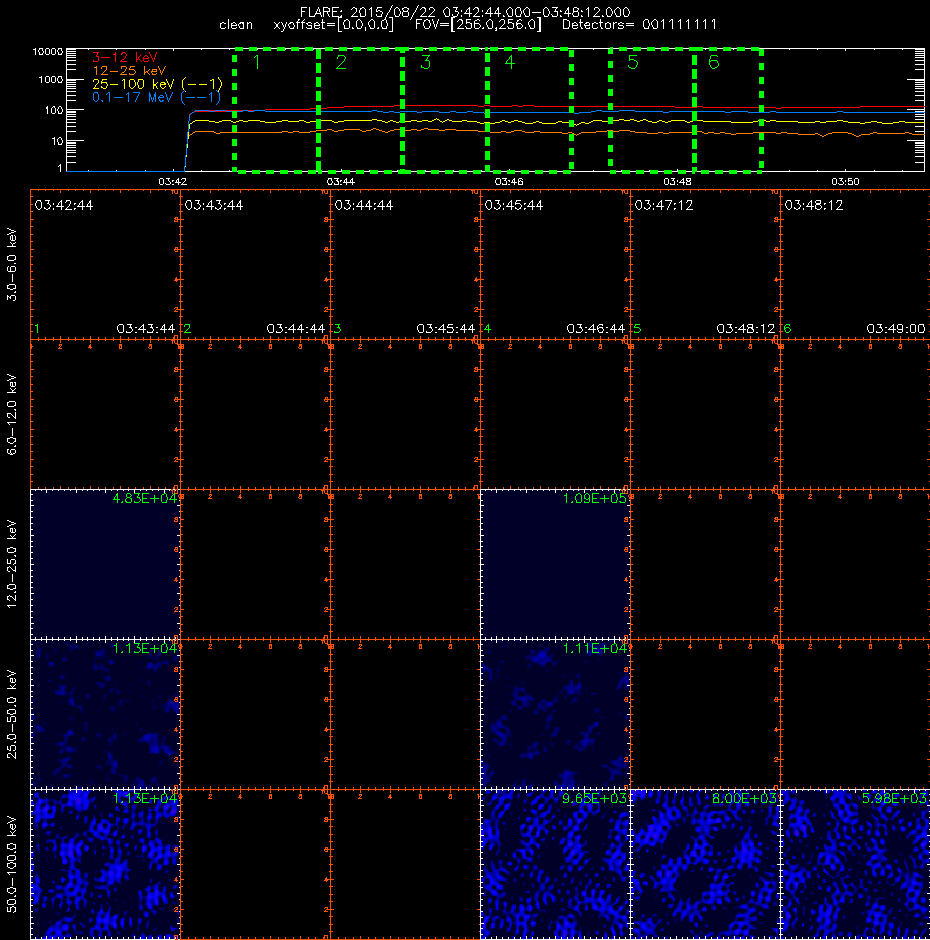Click the 03:46:44 end time in panel four

click(595, 329)
